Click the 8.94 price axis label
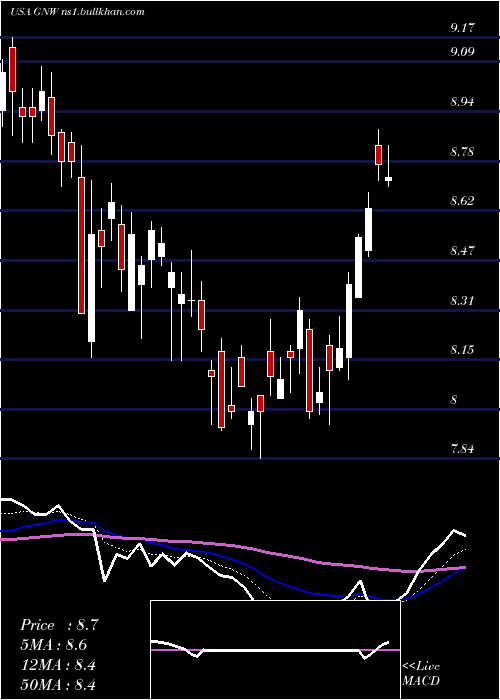Screen dimensions: 500x700 click(462, 102)
